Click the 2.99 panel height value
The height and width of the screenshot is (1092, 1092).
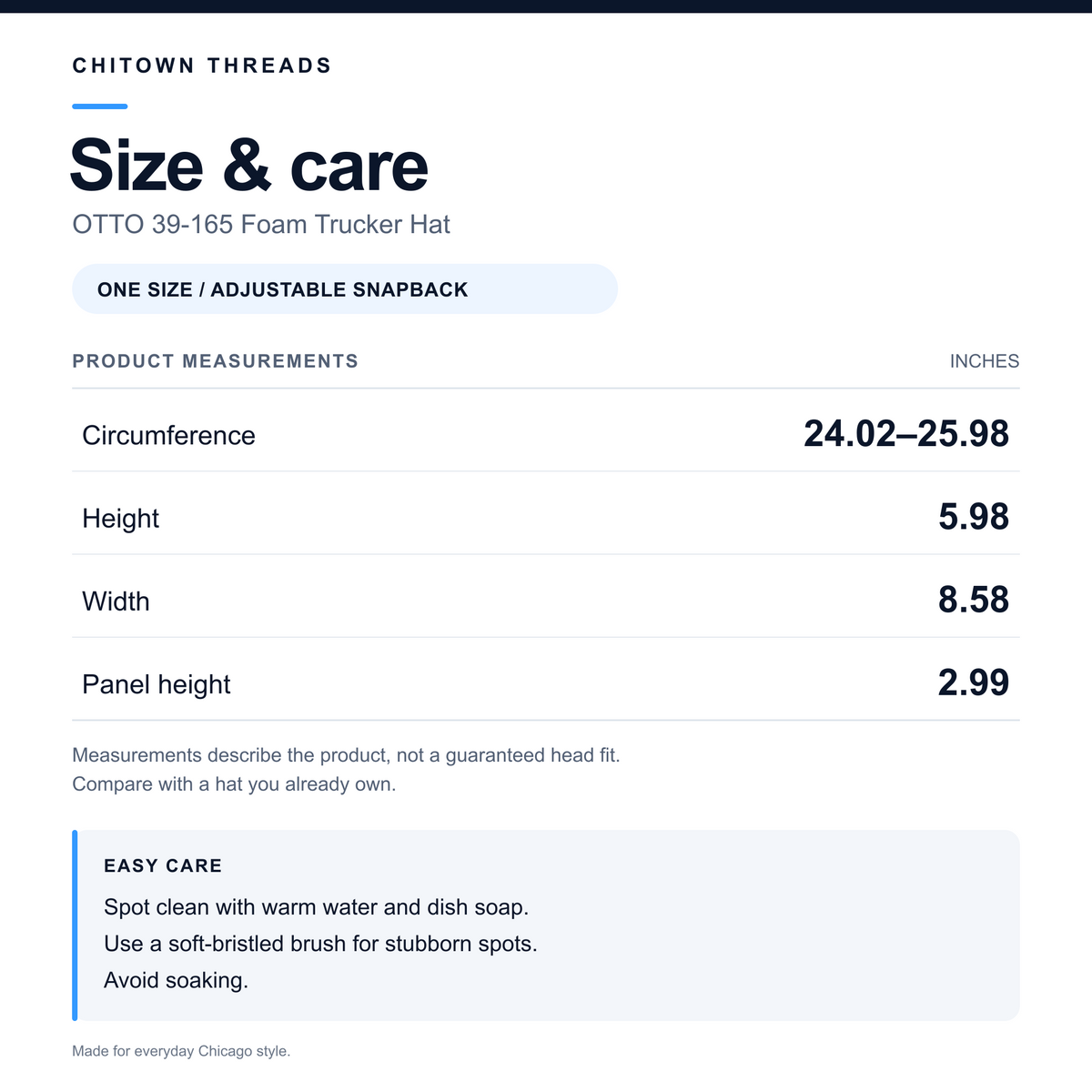[974, 682]
